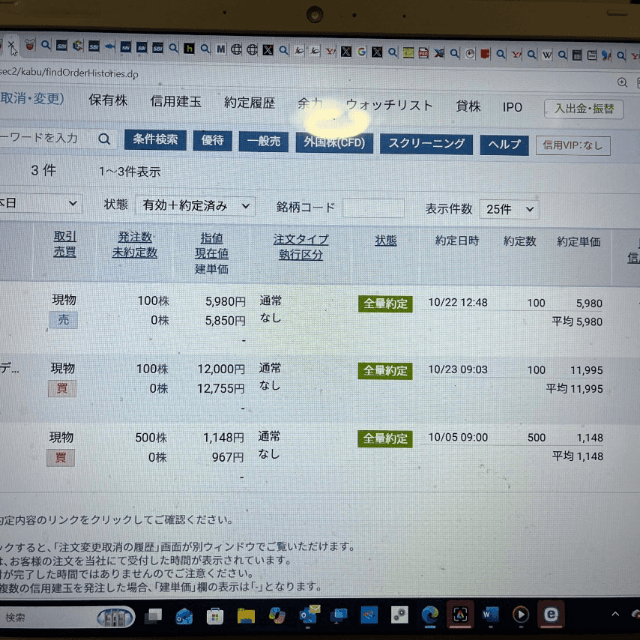The image size is (640, 640).
Task: Open File Explorer from the taskbar
Action: pos(246,616)
